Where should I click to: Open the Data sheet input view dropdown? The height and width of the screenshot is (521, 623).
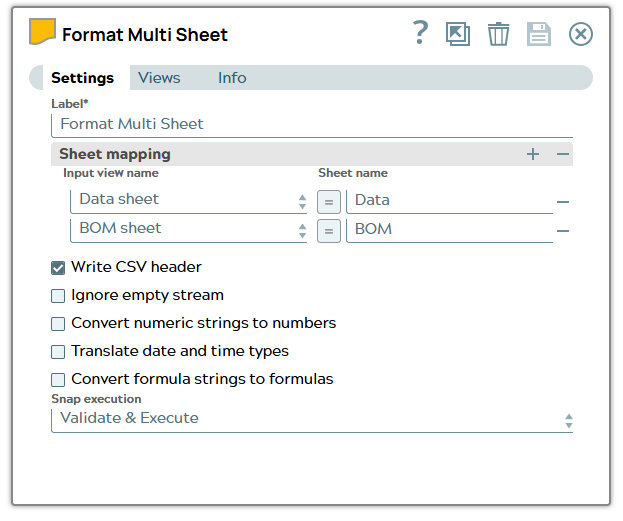click(x=188, y=201)
